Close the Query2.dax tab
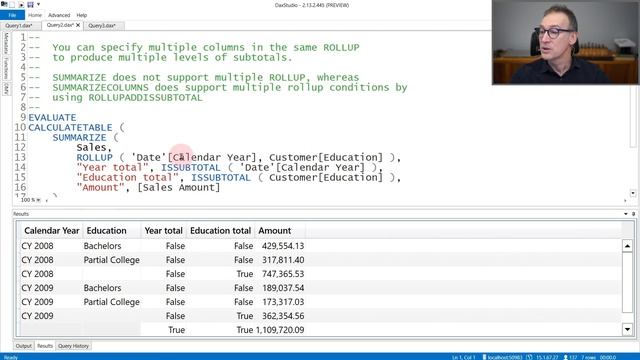 click(x=78, y=25)
